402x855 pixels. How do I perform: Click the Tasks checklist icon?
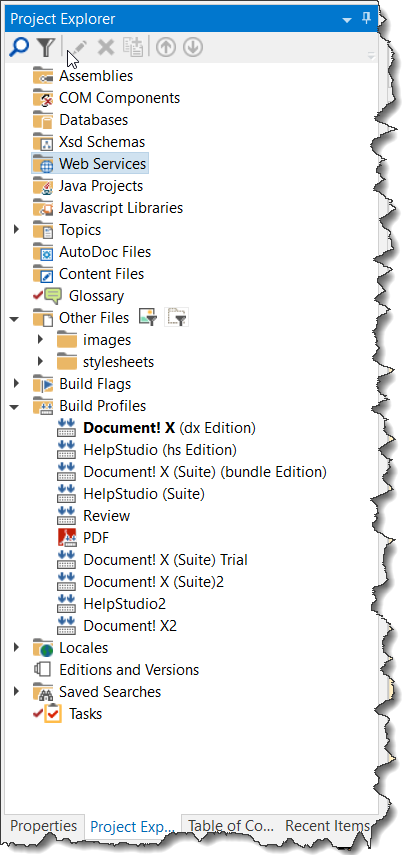tap(53, 714)
